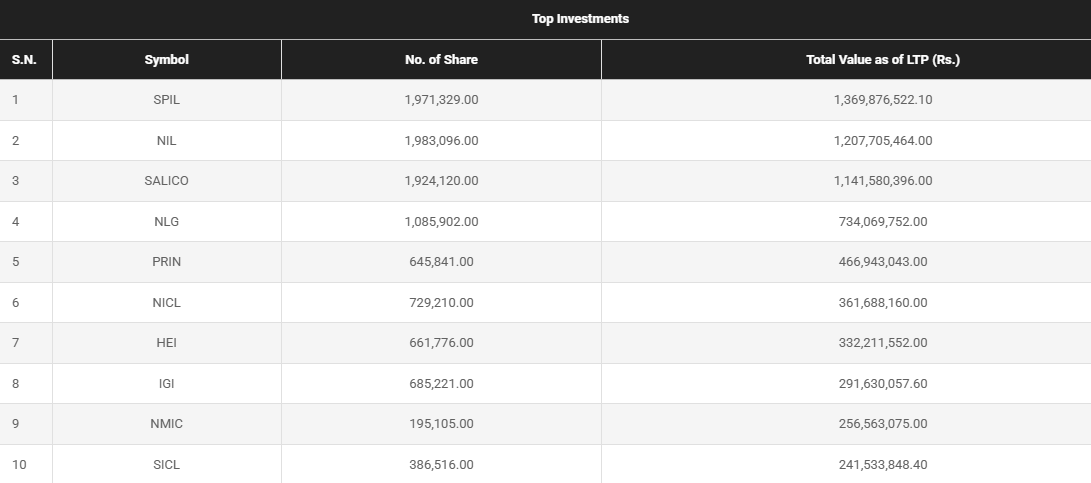The image size is (1091, 483).
Task: Select the NMIC symbol
Action: [166, 424]
